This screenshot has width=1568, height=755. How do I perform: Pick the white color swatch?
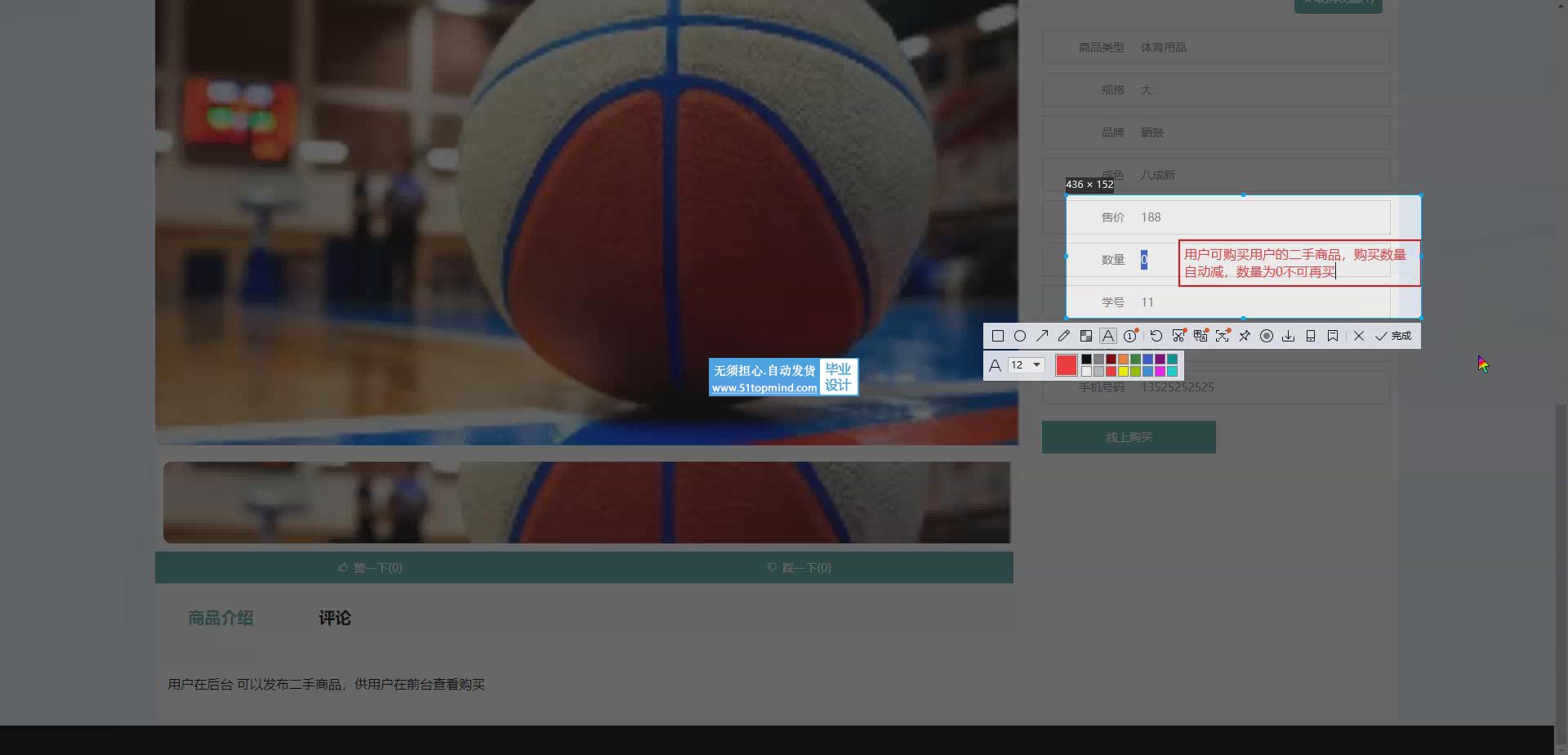1086,372
